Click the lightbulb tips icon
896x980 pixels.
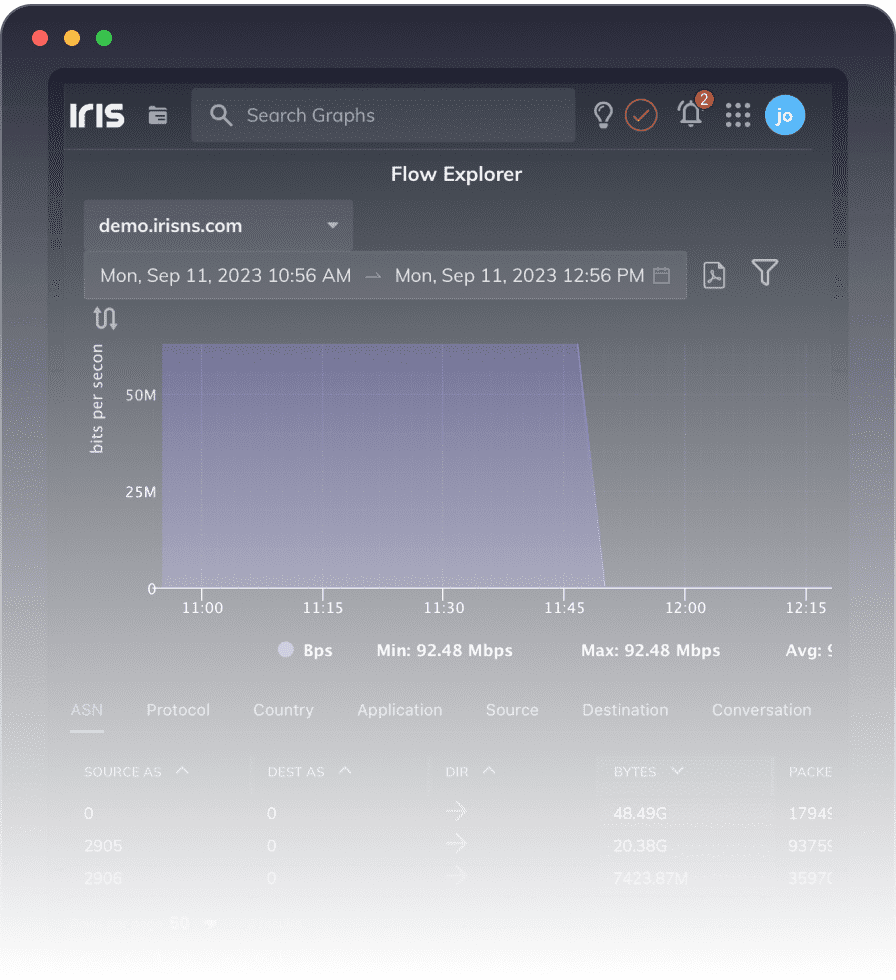pyautogui.click(x=603, y=115)
